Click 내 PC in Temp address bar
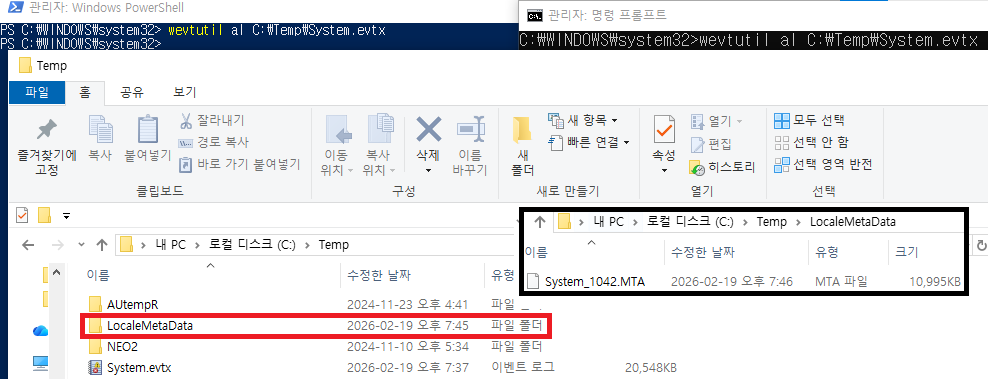This screenshot has height=379, width=988. point(171,245)
